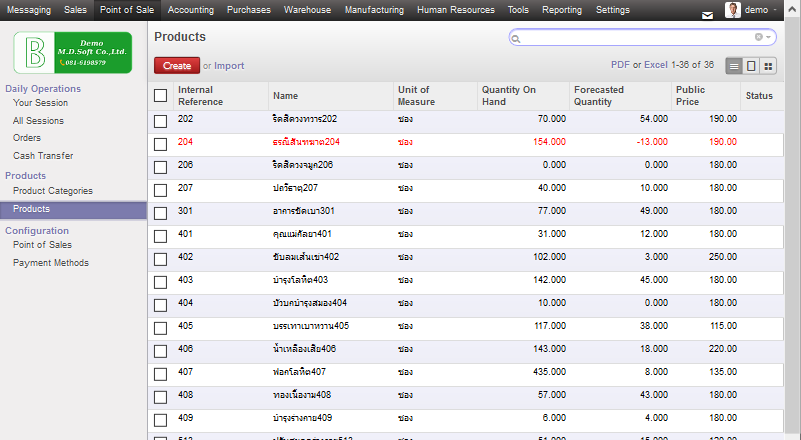Screen dimensions: 801x440
Task: Open the mail inbox envelope icon
Action: coord(708,15)
